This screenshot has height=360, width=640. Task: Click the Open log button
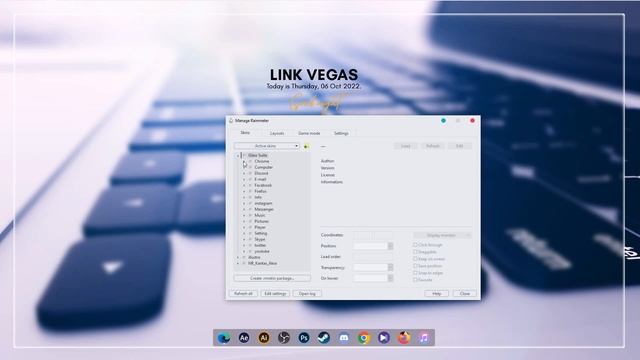[x=307, y=293]
